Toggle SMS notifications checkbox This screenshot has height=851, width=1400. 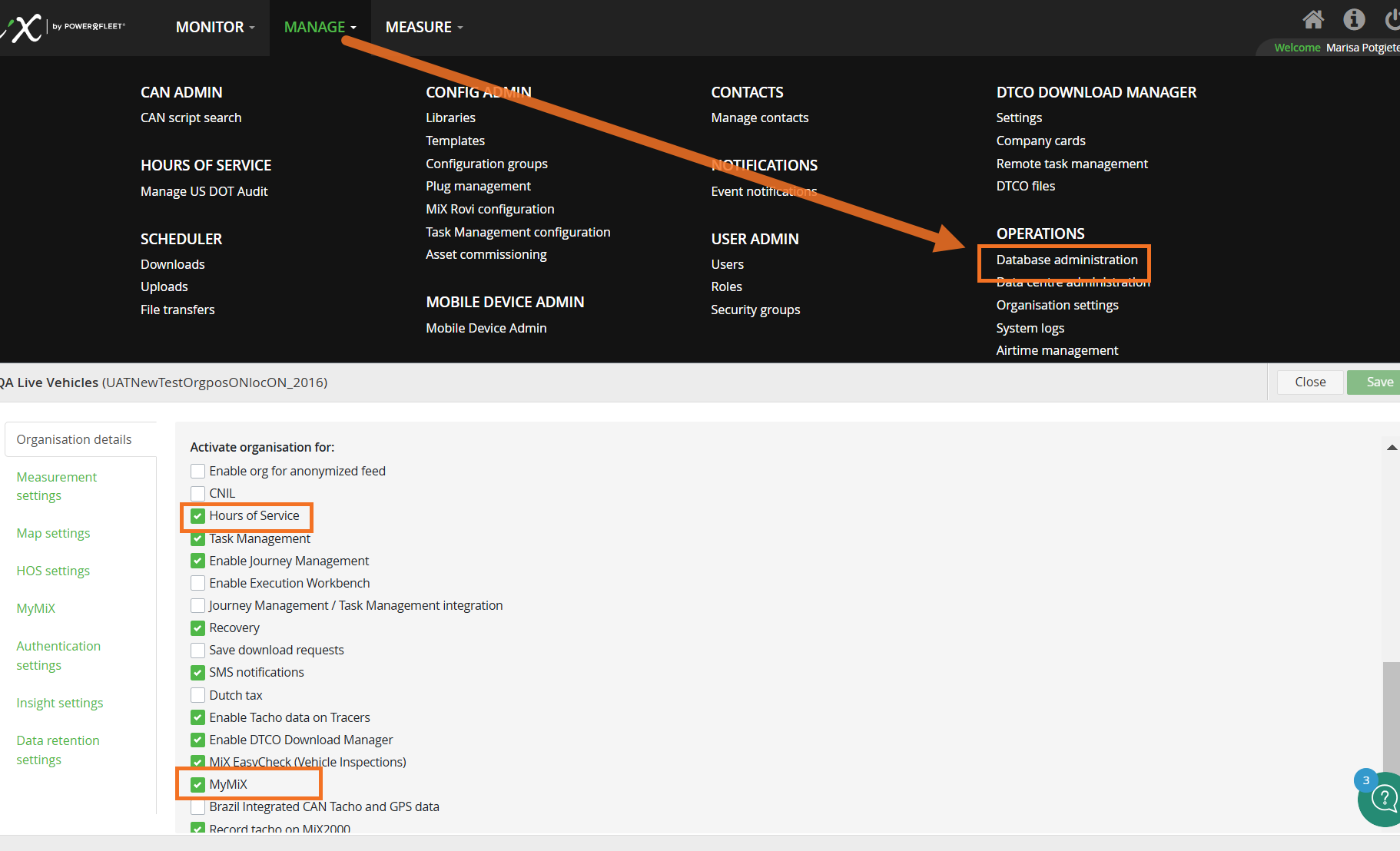point(197,672)
